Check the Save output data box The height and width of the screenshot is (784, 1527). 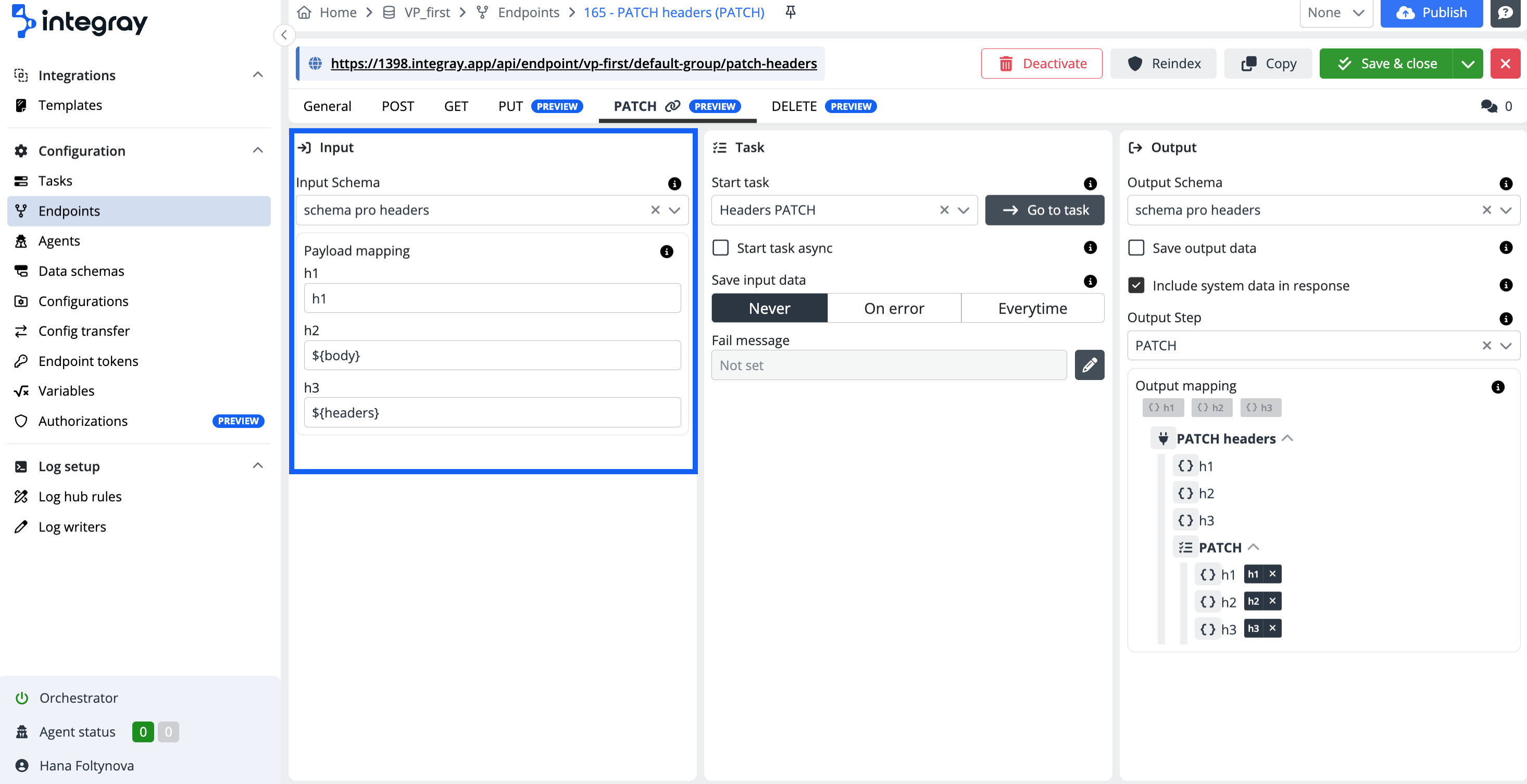pos(1136,248)
